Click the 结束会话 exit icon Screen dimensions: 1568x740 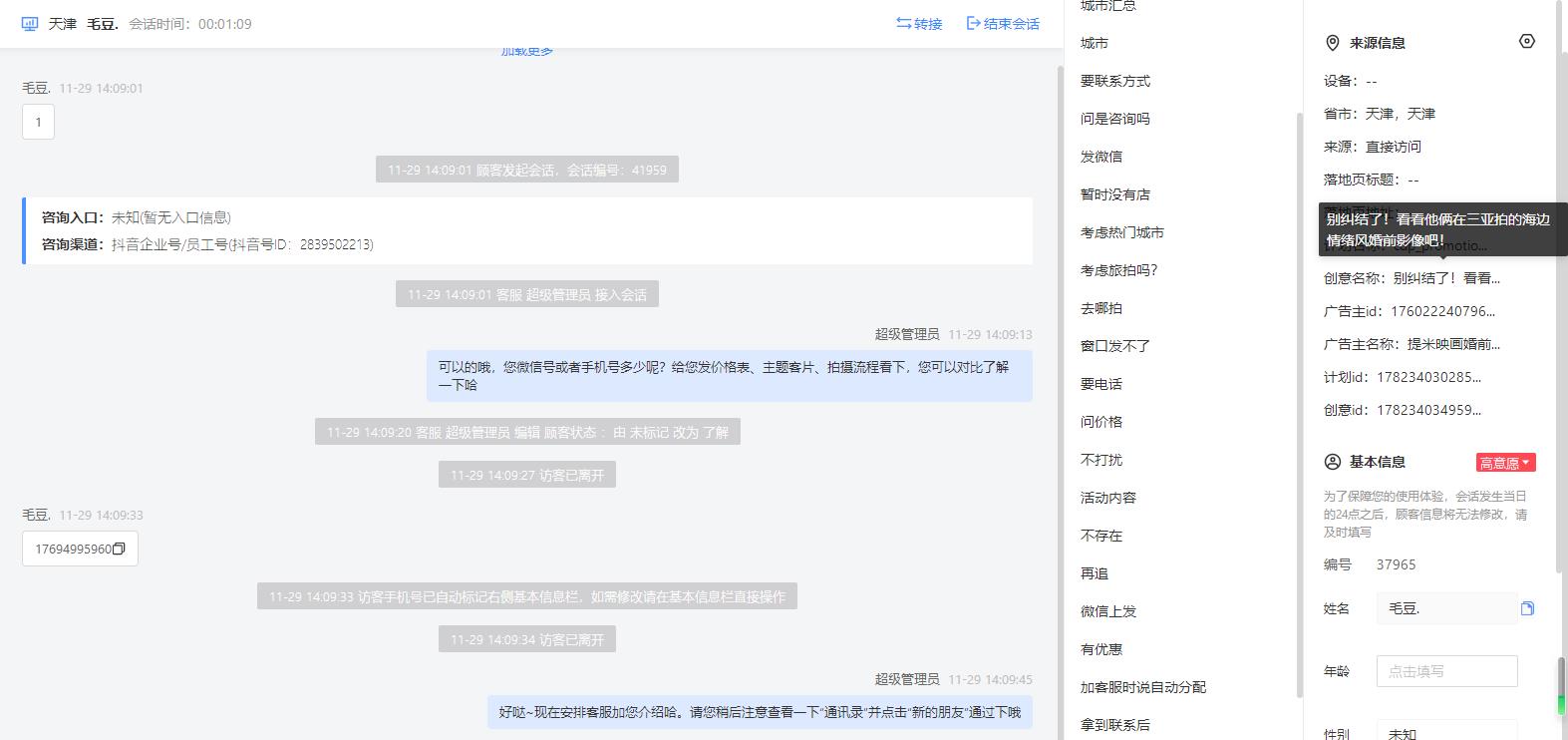click(x=974, y=23)
